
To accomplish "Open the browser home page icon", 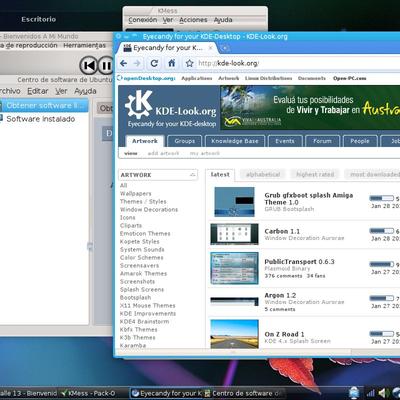I will pyautogui.click(x=172, y=63).
